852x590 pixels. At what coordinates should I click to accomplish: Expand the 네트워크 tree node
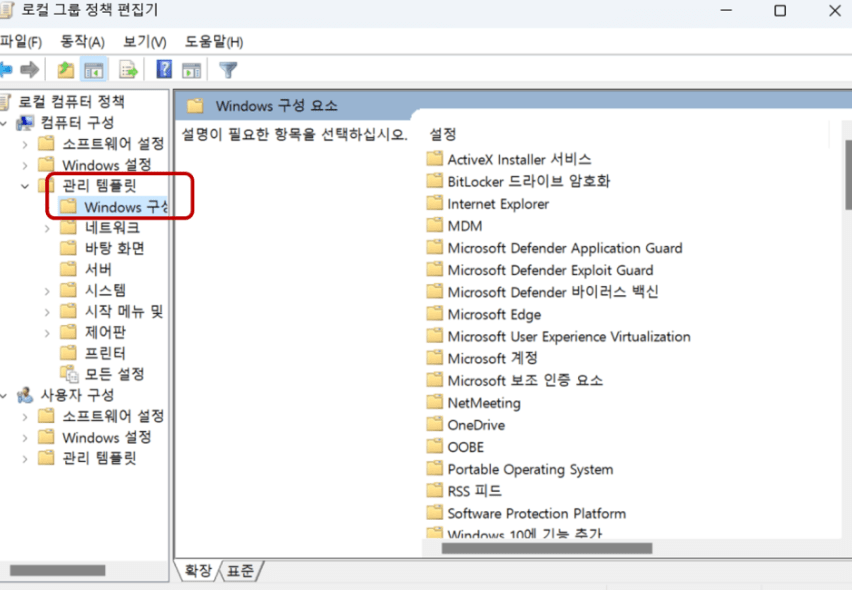pos(47,229)
